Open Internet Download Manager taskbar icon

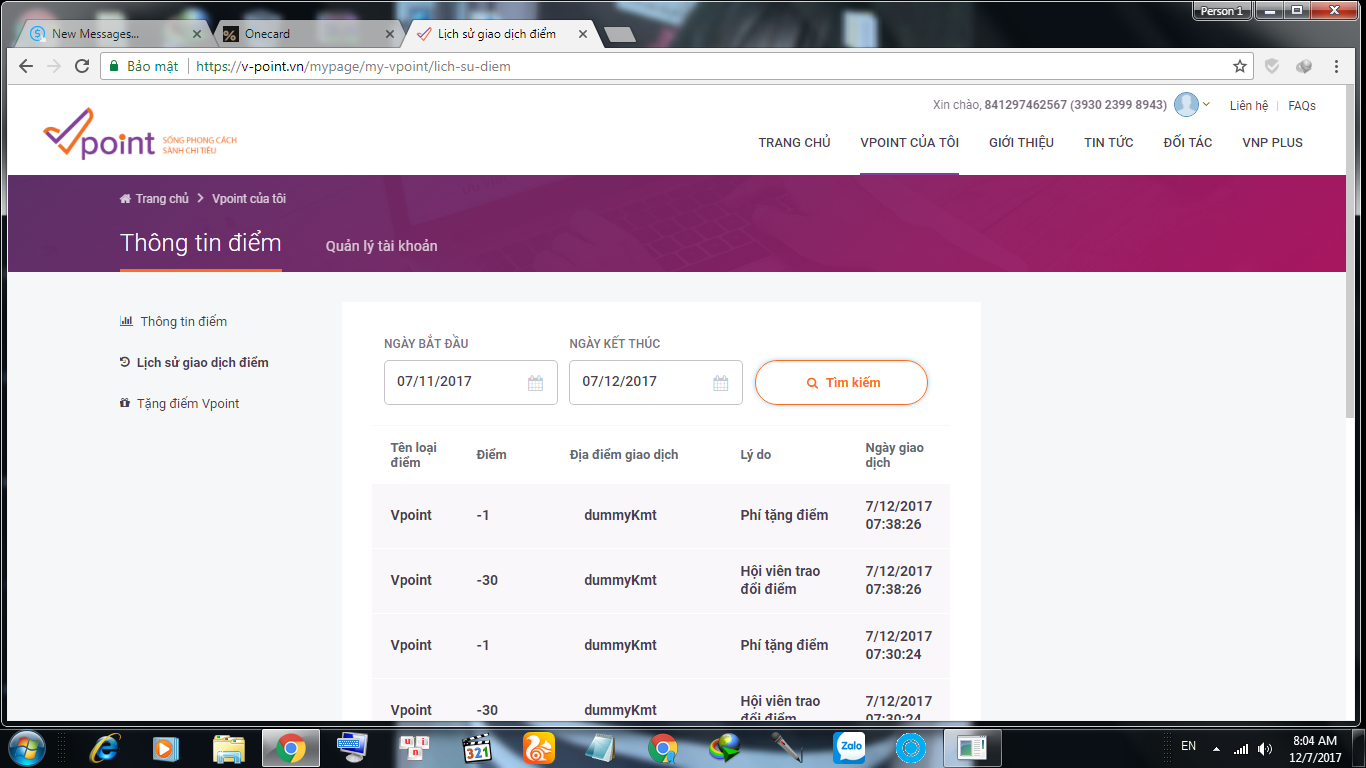click(x=724, y=747)
